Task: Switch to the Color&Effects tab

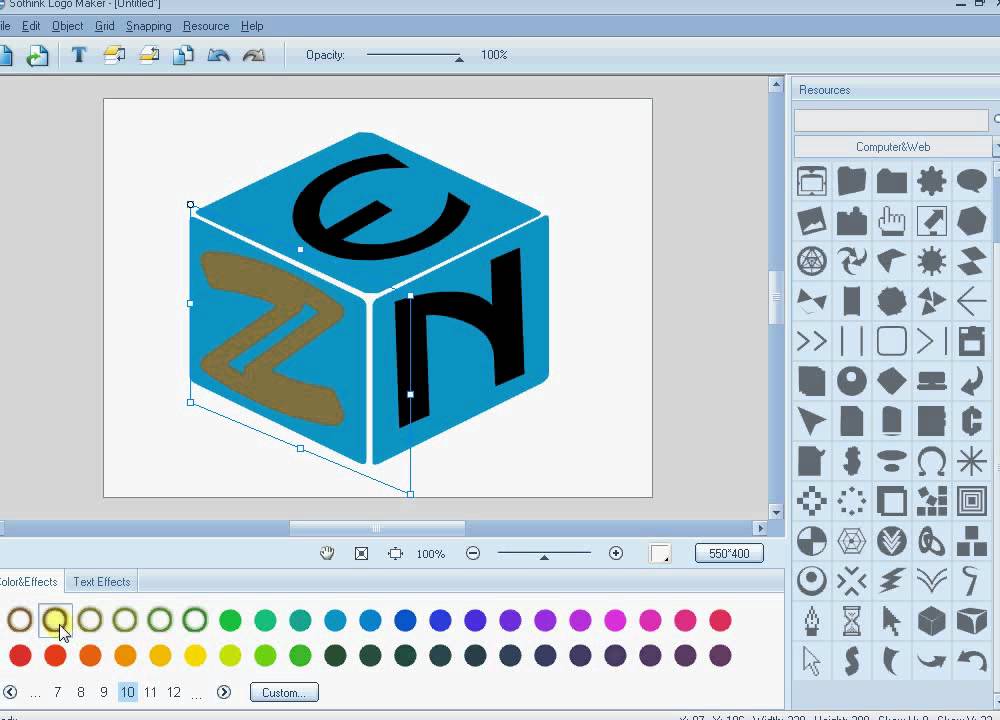Action: [x=29, y=582]
